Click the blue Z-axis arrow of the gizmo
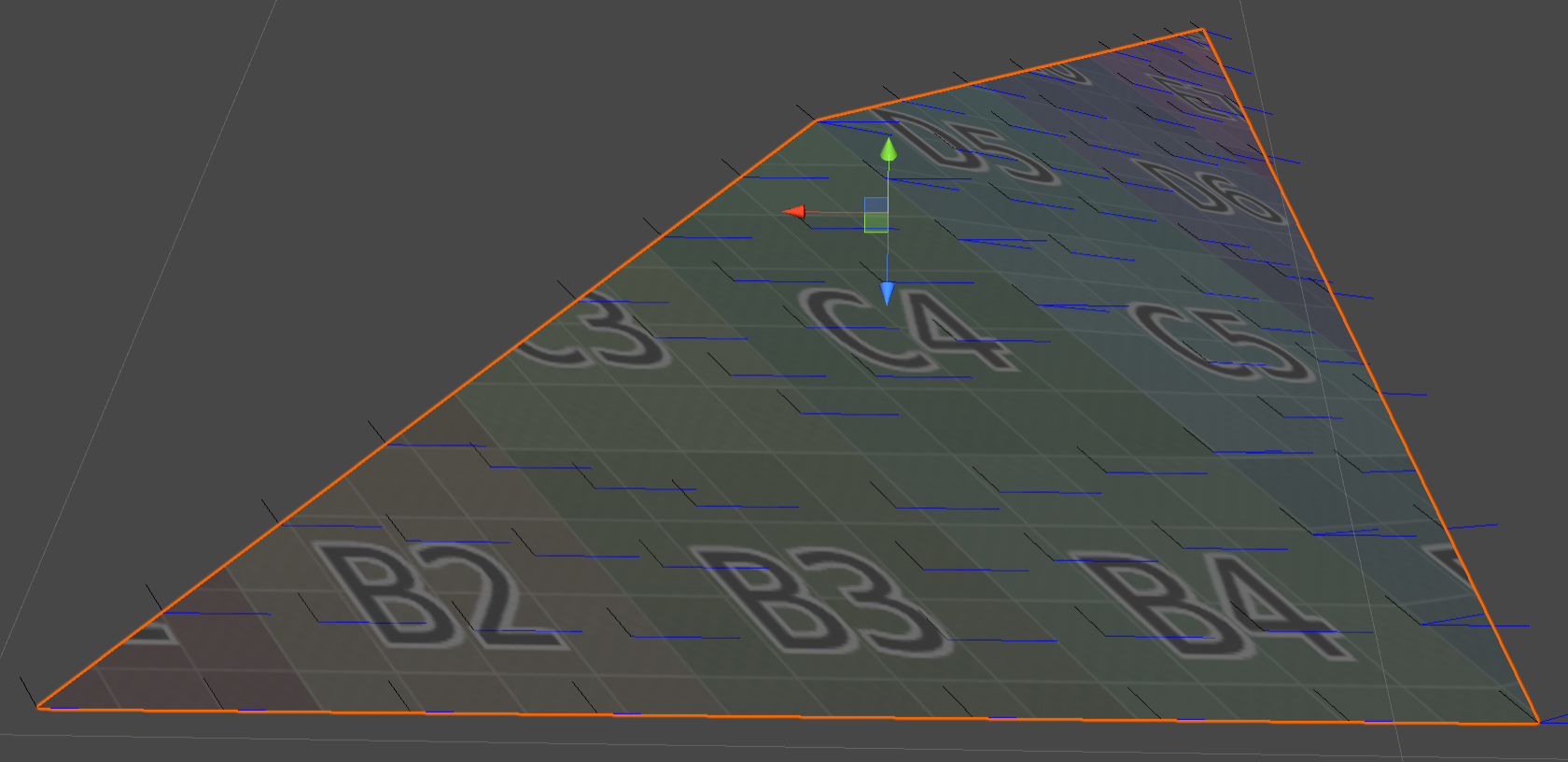Screen dimensions: 1568x762 (887, 294)
